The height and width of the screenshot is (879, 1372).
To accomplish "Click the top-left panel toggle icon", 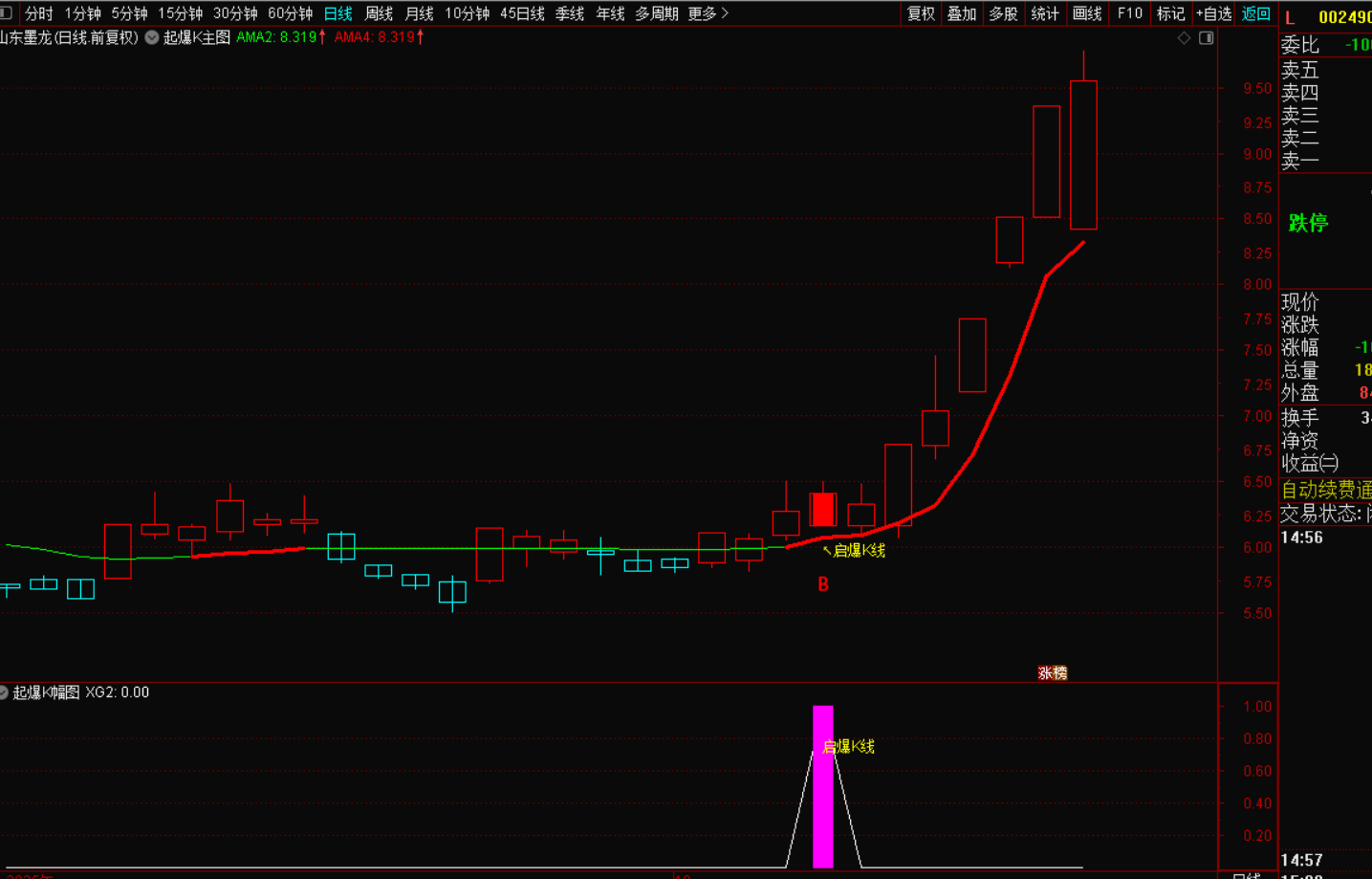I will tap(6, 13).
